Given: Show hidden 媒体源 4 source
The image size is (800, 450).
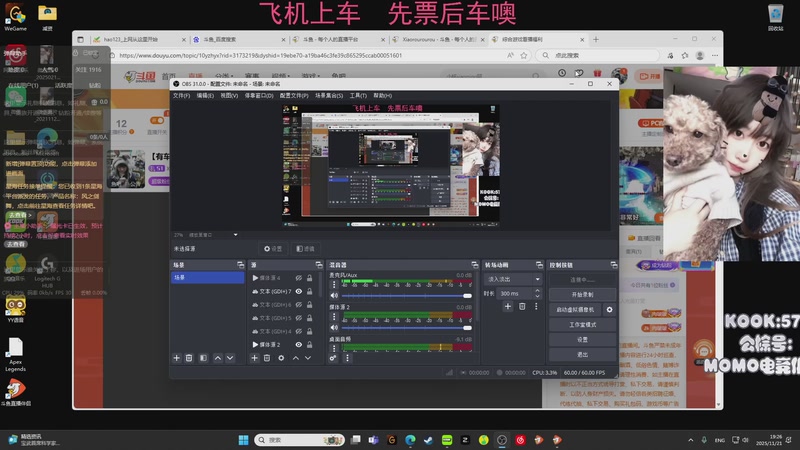Looking at the screenshot, I should click(298, 278).
